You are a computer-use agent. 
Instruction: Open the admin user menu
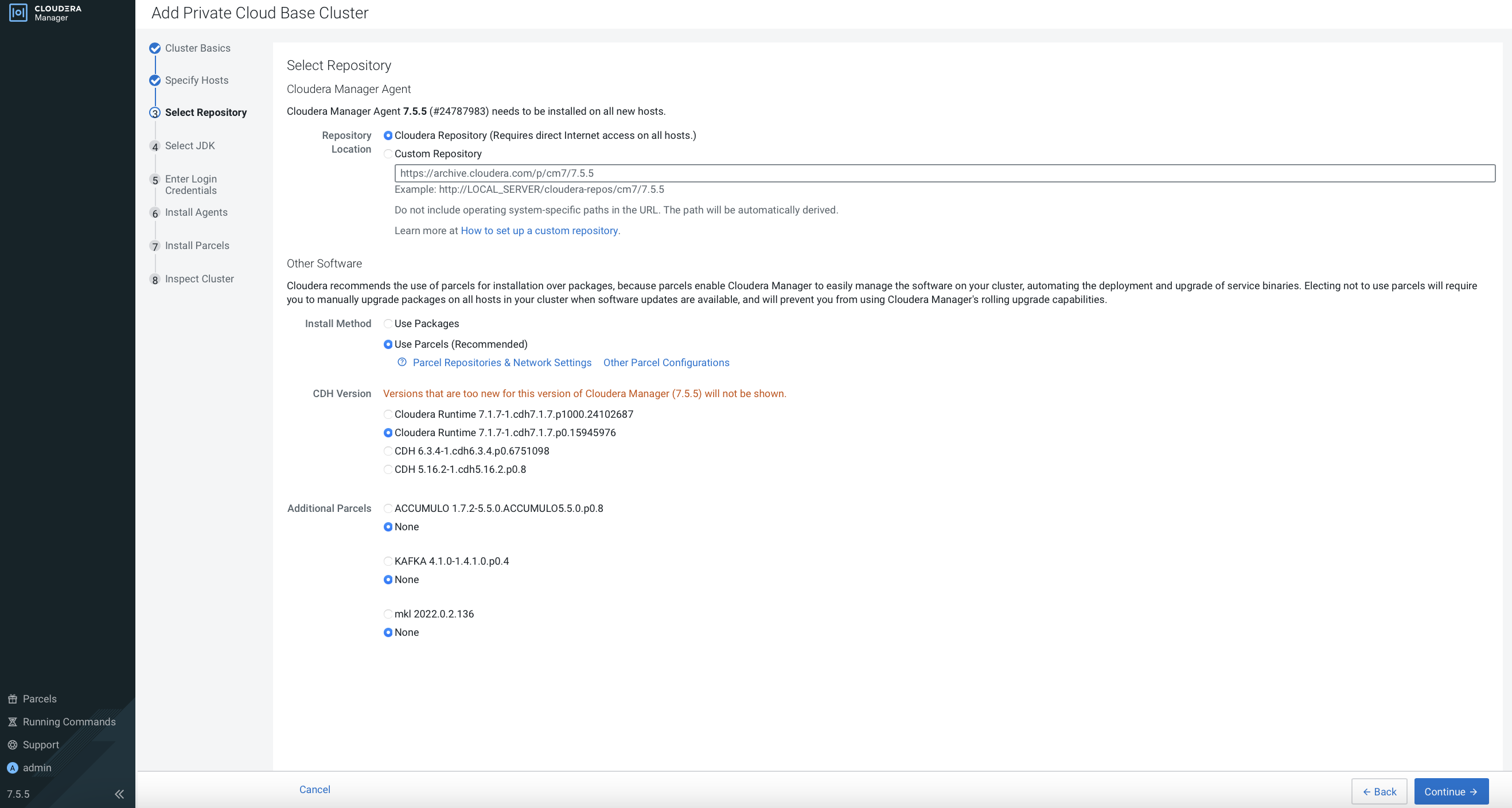click(x=36, y=767)
